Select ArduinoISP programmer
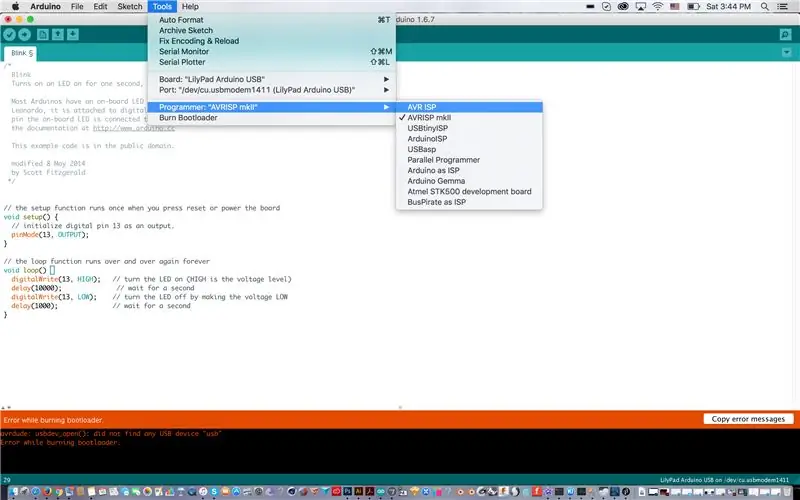Screen dimensions: 800x500 point(469,139)
